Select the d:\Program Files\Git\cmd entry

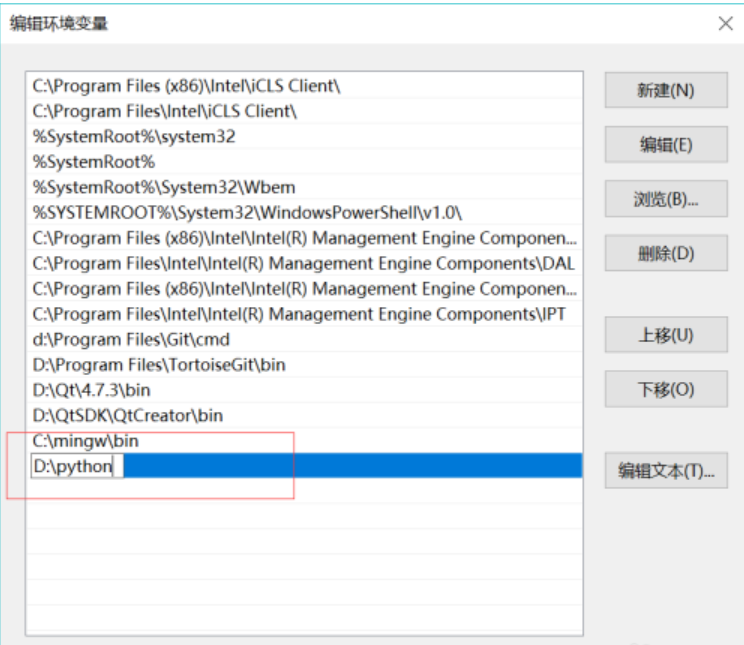click(130, 340)
